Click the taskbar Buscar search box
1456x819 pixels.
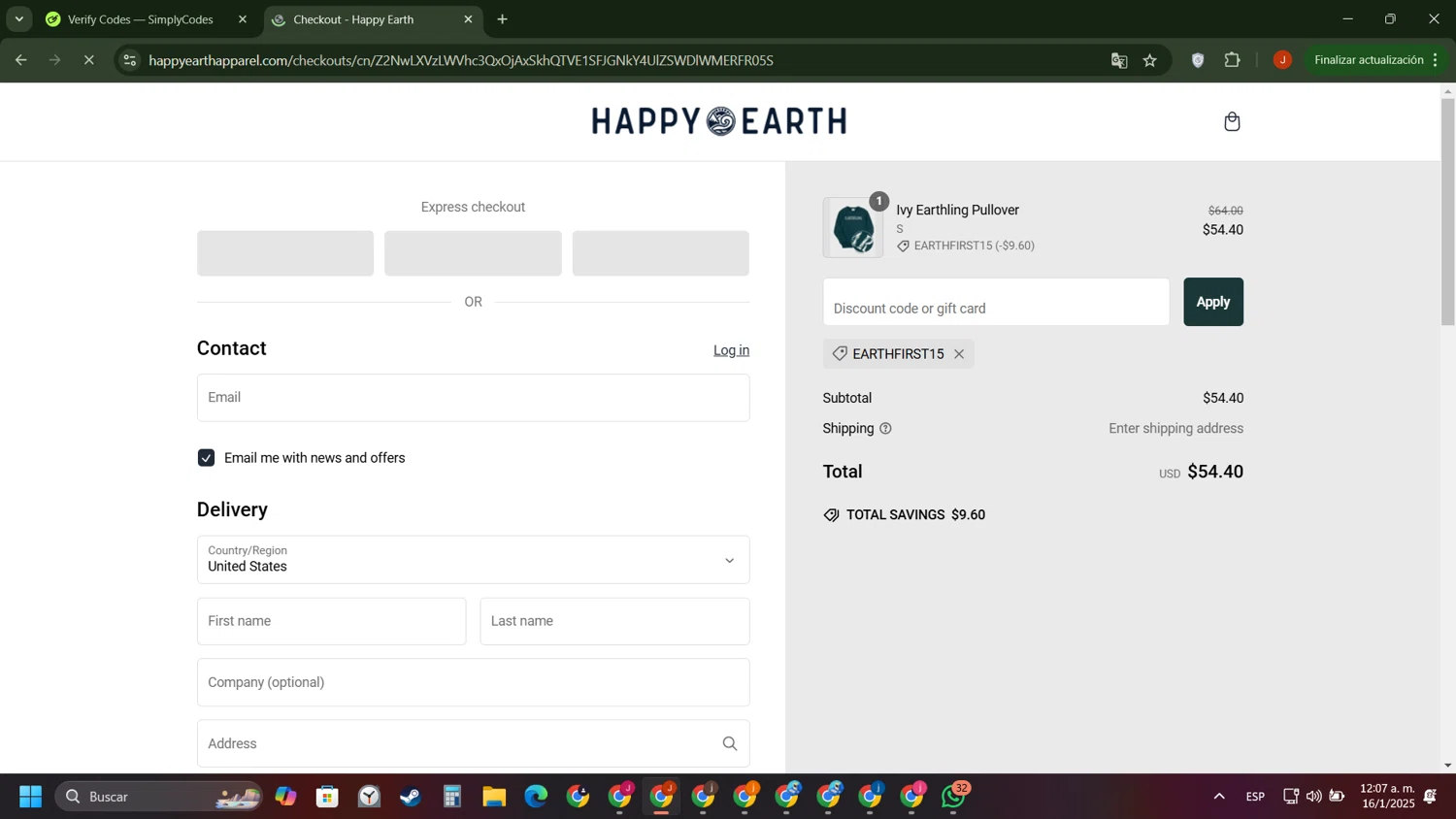click(x=158, y=797)
